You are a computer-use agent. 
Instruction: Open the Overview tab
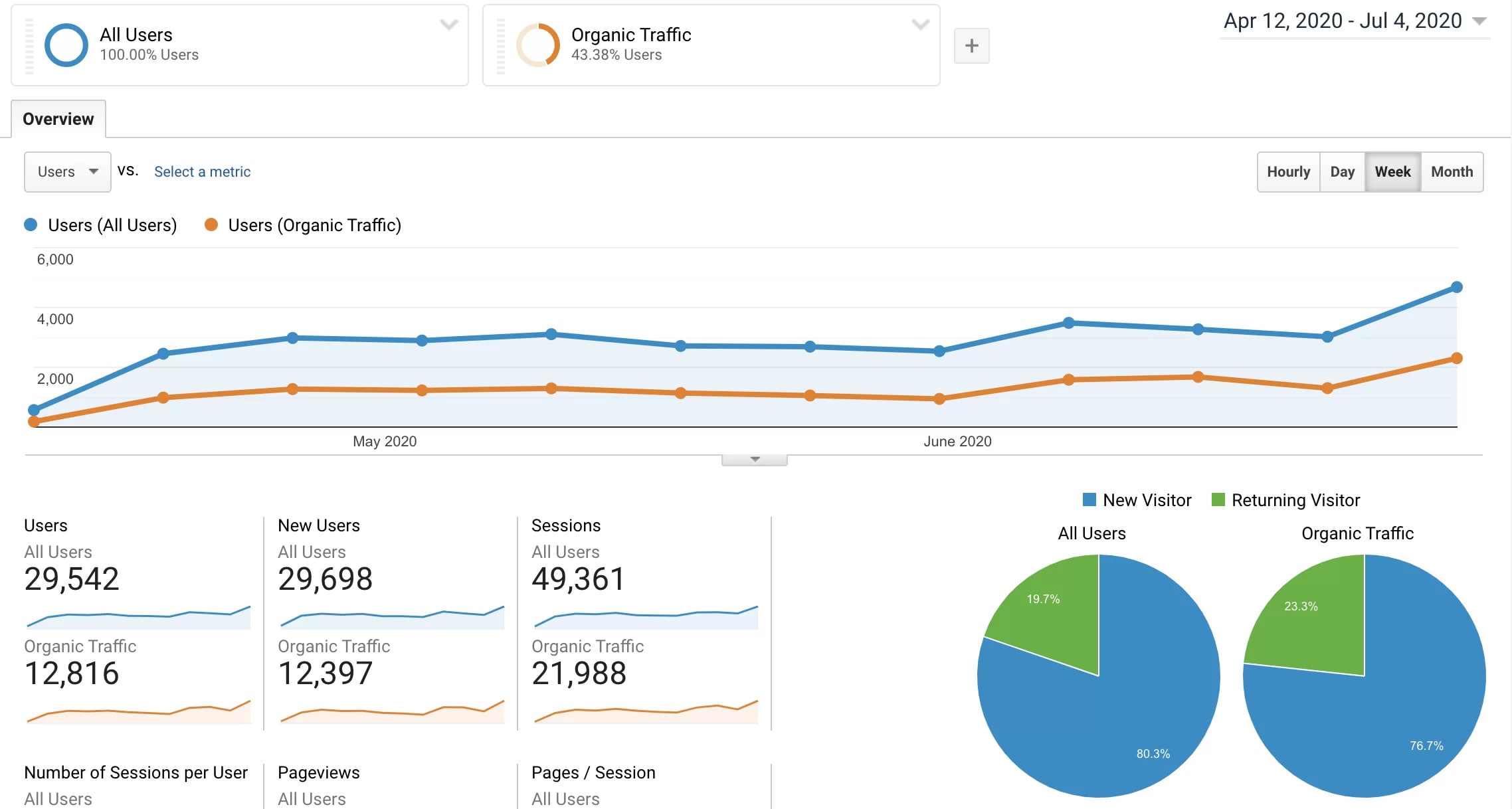pos(58,119)
